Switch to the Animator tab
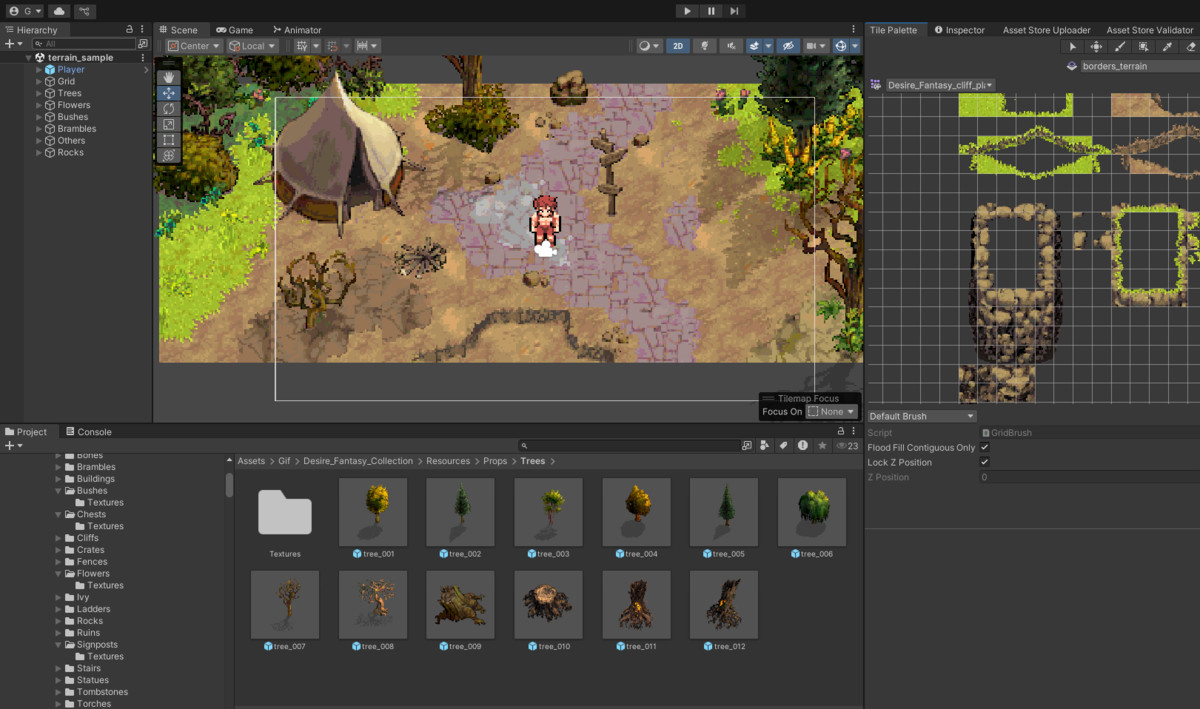1200x709 pixels. [x=297, y=30]
